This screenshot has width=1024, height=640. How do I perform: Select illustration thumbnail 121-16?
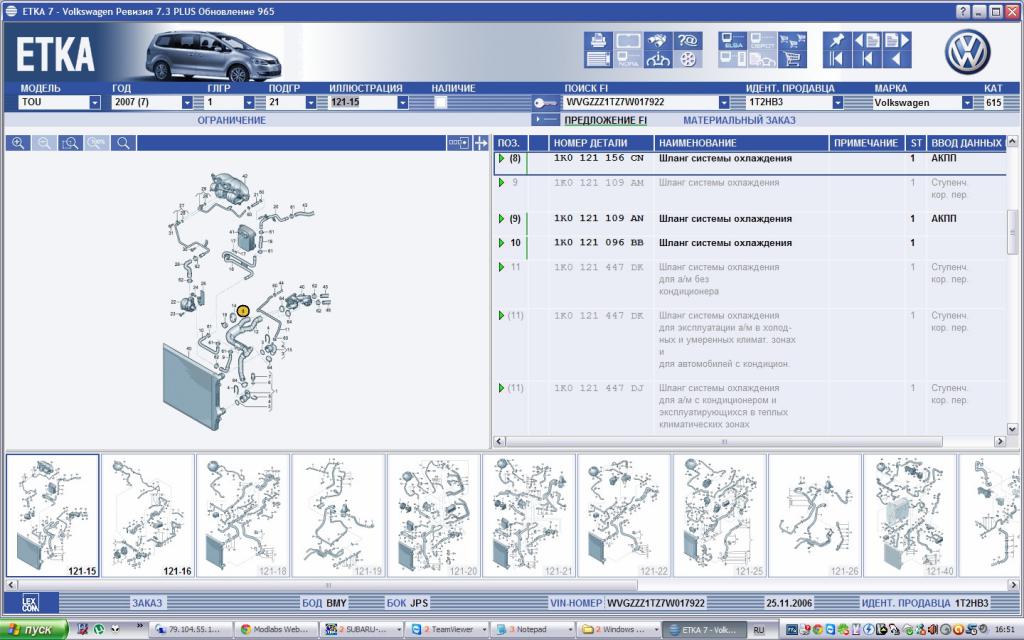[148, 516]
